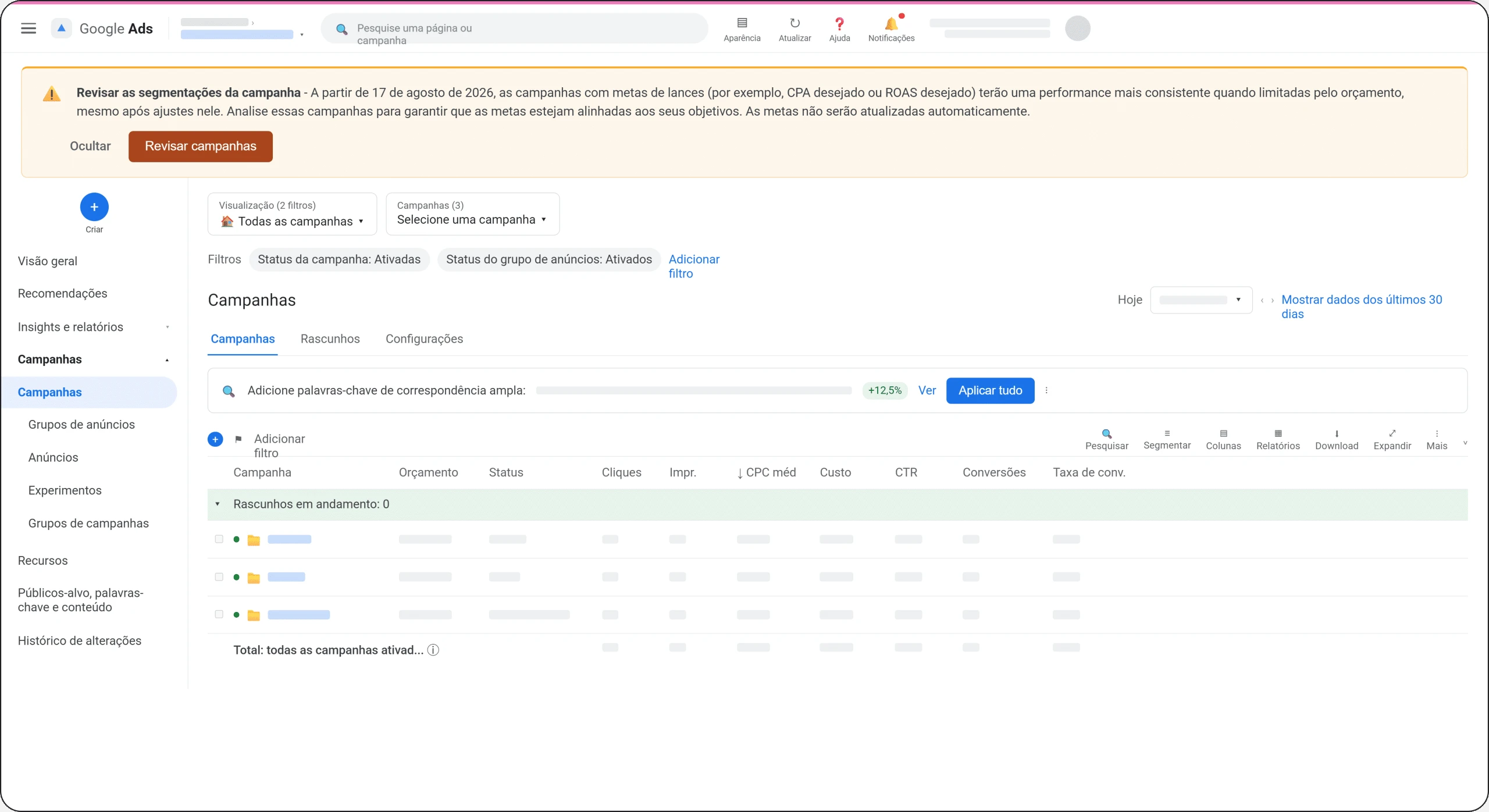Click the info icon beside Total row
Viewport: 1489px width, 812px height.
pos(433,650)
